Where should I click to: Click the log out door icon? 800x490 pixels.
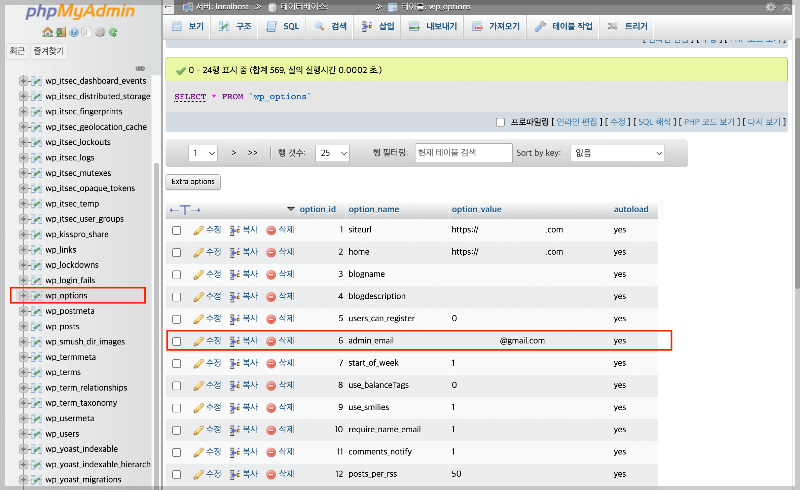61,32
